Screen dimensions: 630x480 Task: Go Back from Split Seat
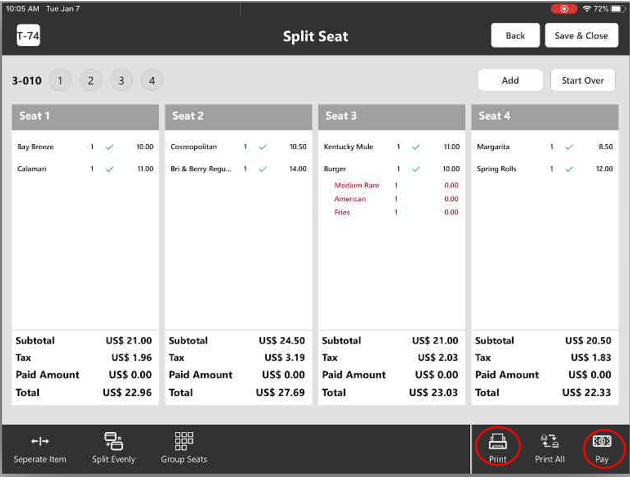click(x=515, y=36)
